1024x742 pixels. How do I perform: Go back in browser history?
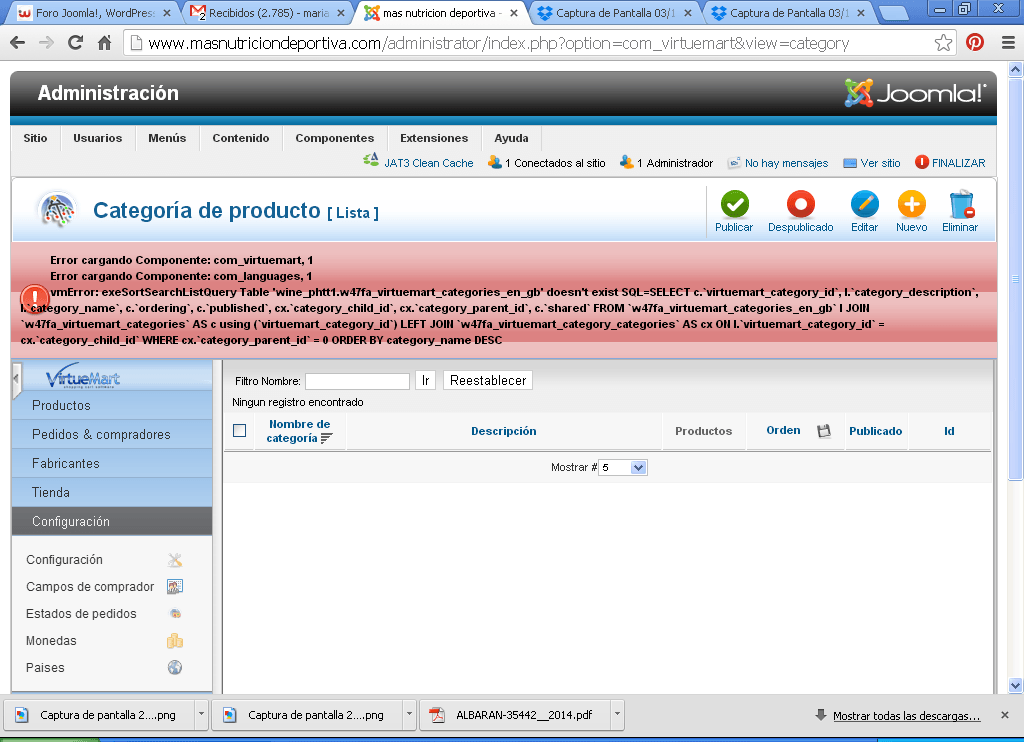coord(18,43)
